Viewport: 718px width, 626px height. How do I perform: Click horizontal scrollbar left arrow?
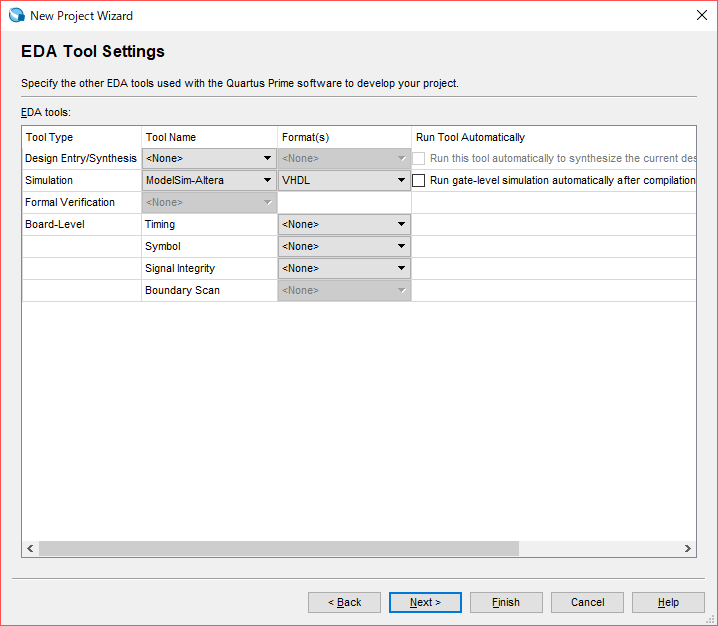click(30, 549)
